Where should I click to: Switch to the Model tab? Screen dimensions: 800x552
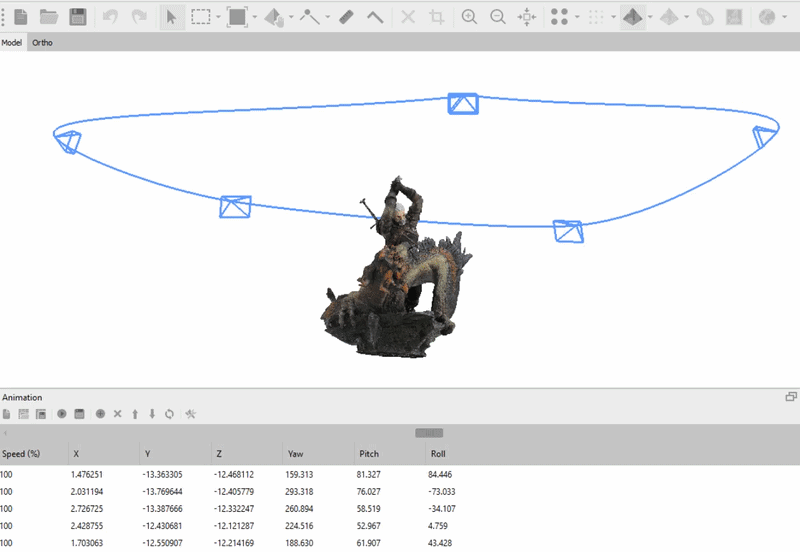coord(12,43)
